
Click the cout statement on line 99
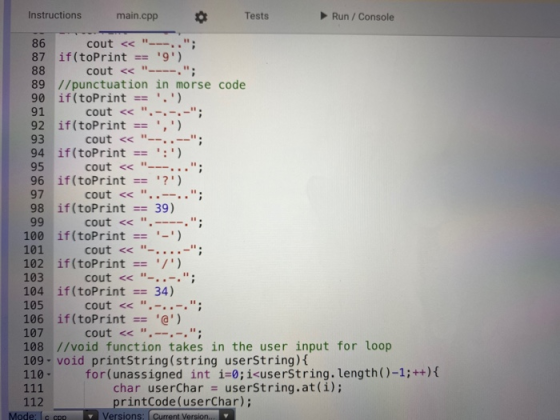click(144, 222)
